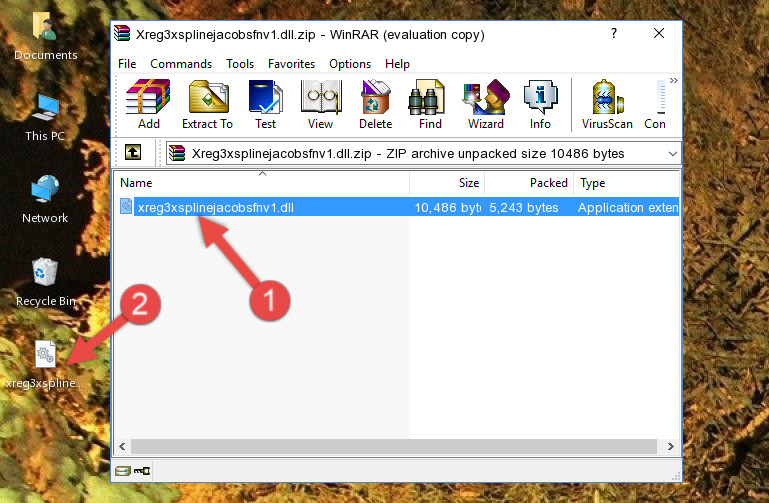Select the This PC desktop icon

point(45,118)
